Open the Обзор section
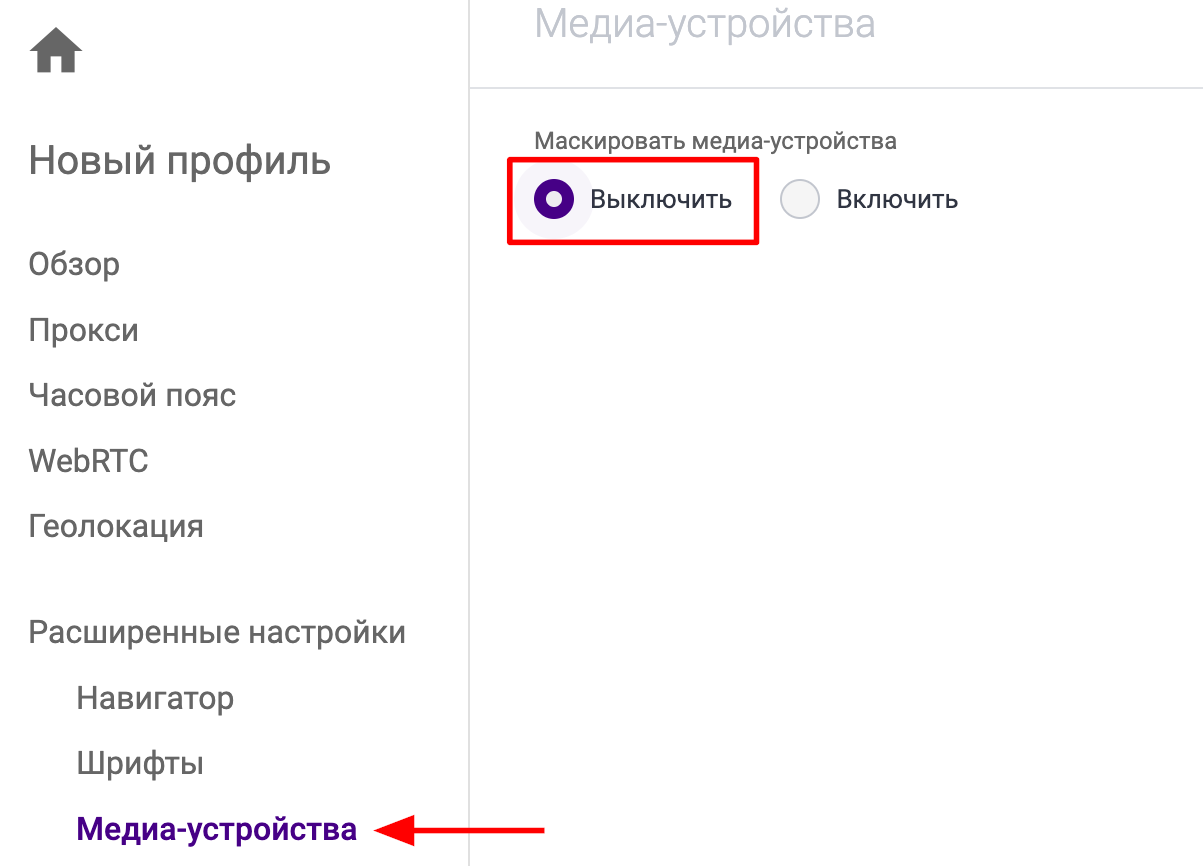Screen dimensions: 1203x866 [74, 265]
